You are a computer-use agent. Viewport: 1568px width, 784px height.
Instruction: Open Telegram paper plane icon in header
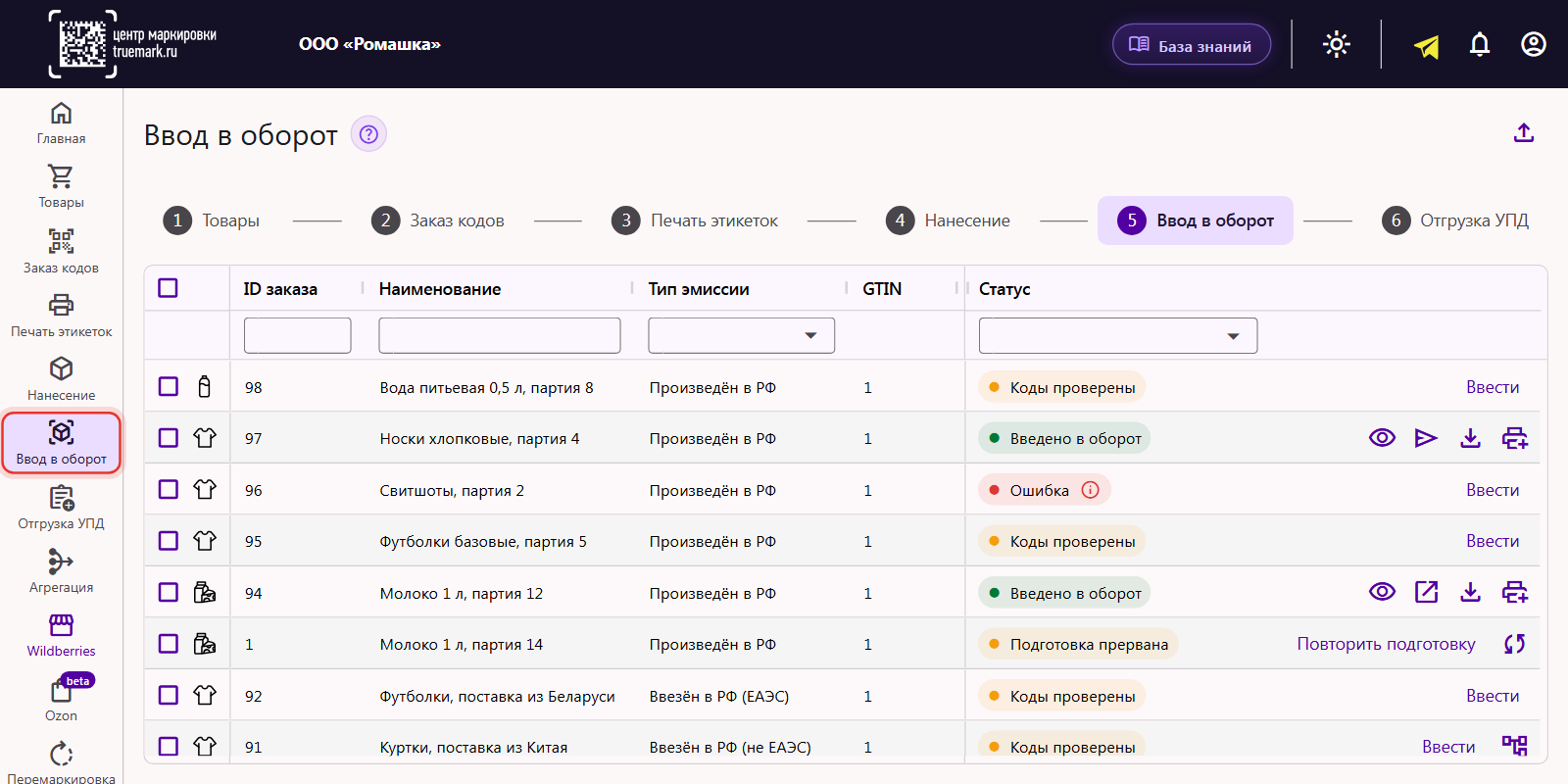pyautogui.click(x=1427, y=45)
